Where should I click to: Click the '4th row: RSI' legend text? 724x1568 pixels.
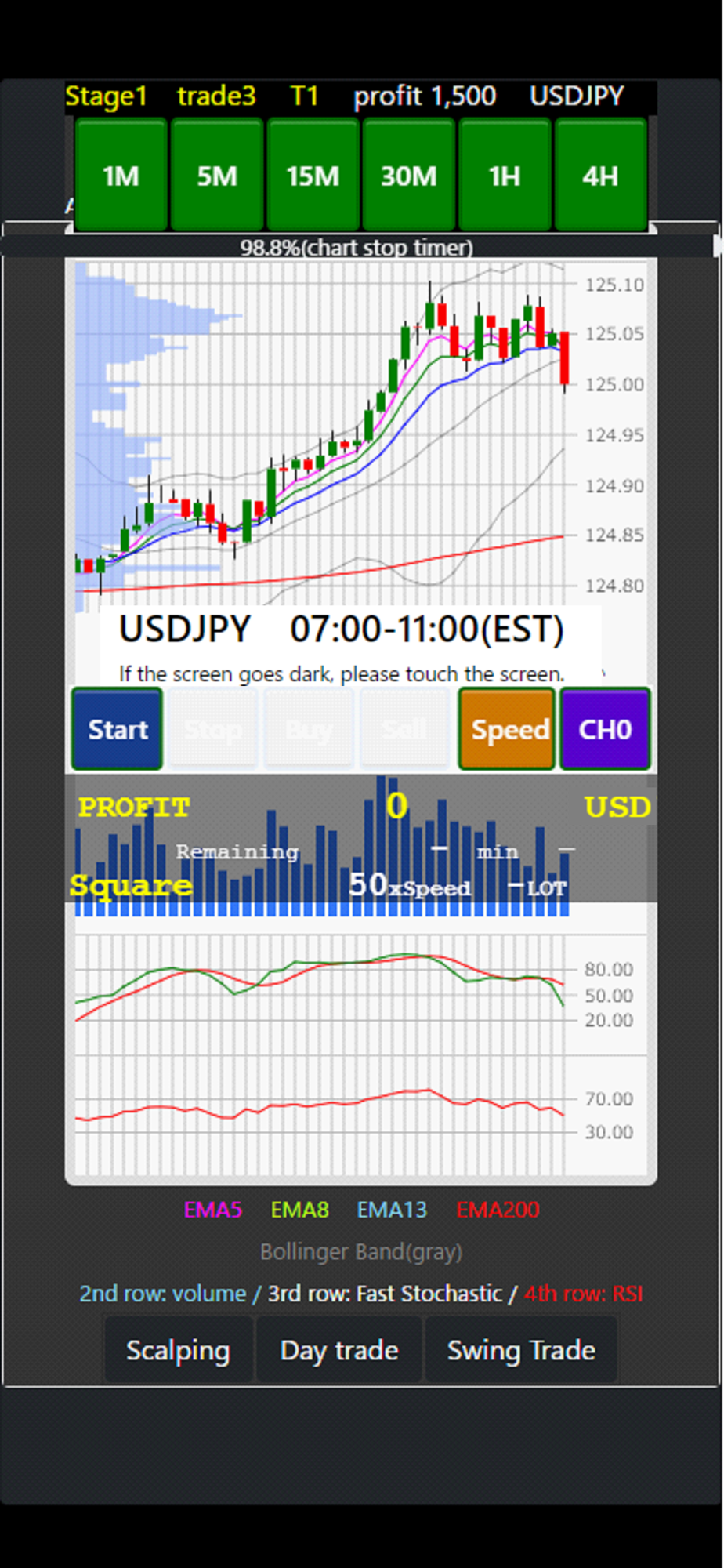(584, 1294)
